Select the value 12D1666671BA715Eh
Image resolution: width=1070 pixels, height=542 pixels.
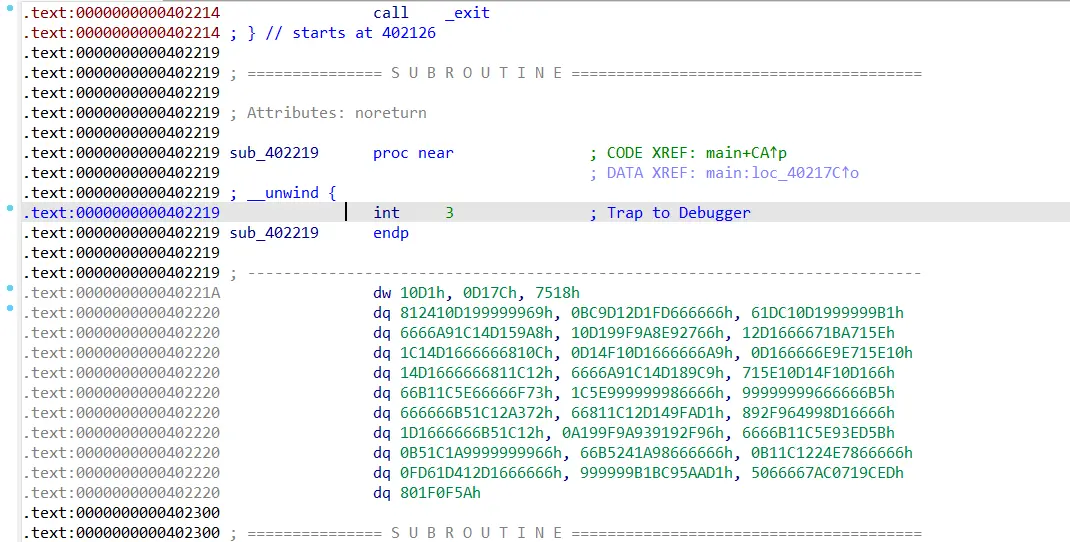[x=818, y=332]
